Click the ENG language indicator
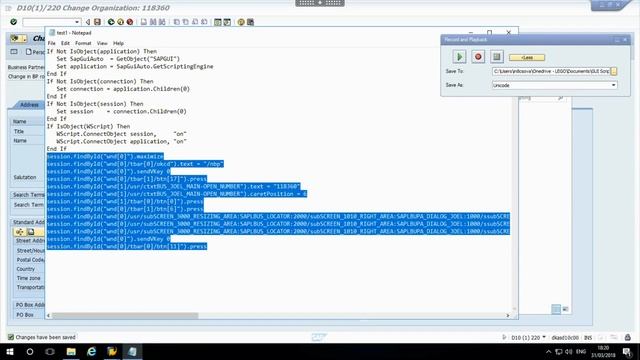Image resolution: width=640 pixels, height=360 pixels. [581, 351]
